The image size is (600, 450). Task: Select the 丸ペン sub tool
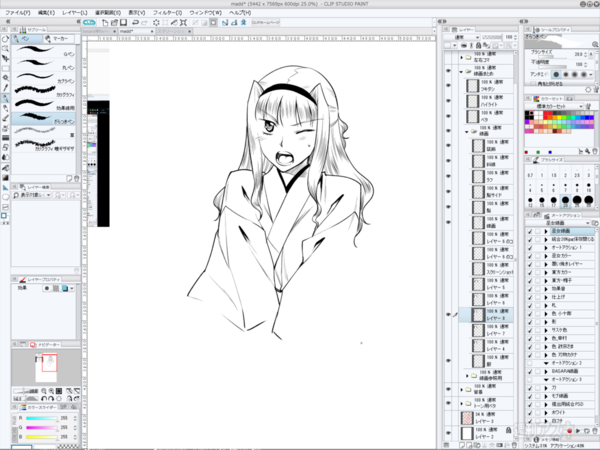coord(44,64)
